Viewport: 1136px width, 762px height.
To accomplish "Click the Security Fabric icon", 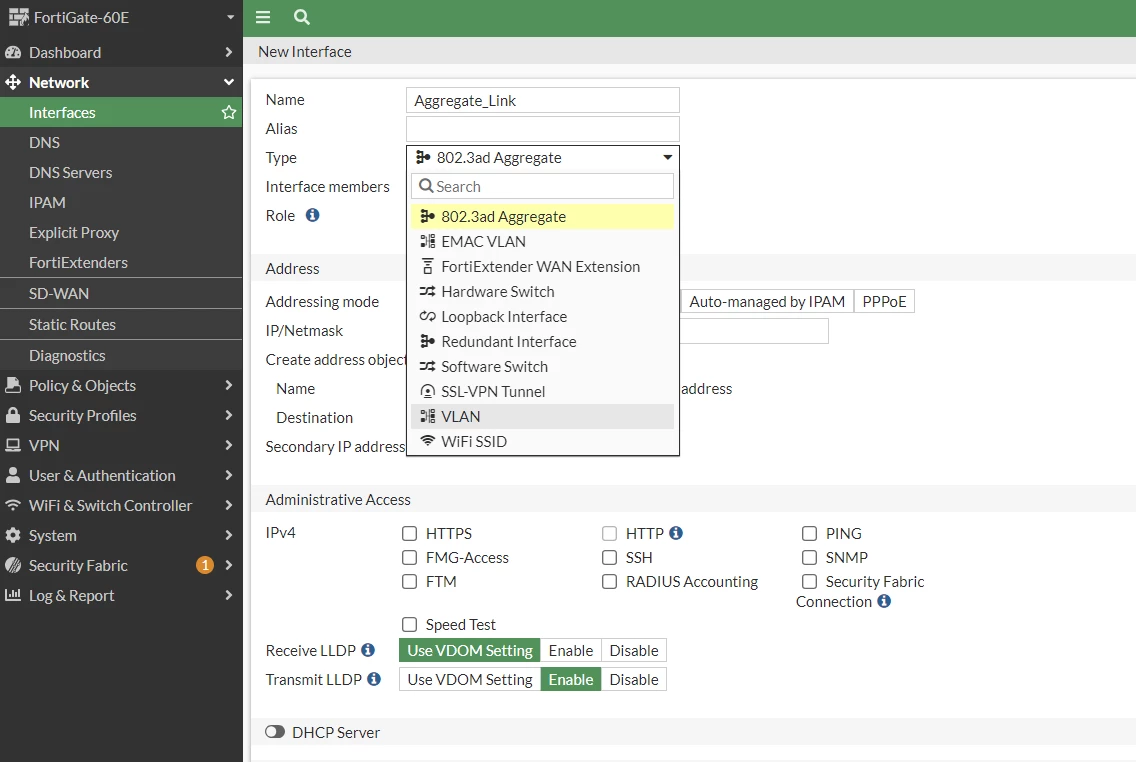I will click(x=13, y=565).
